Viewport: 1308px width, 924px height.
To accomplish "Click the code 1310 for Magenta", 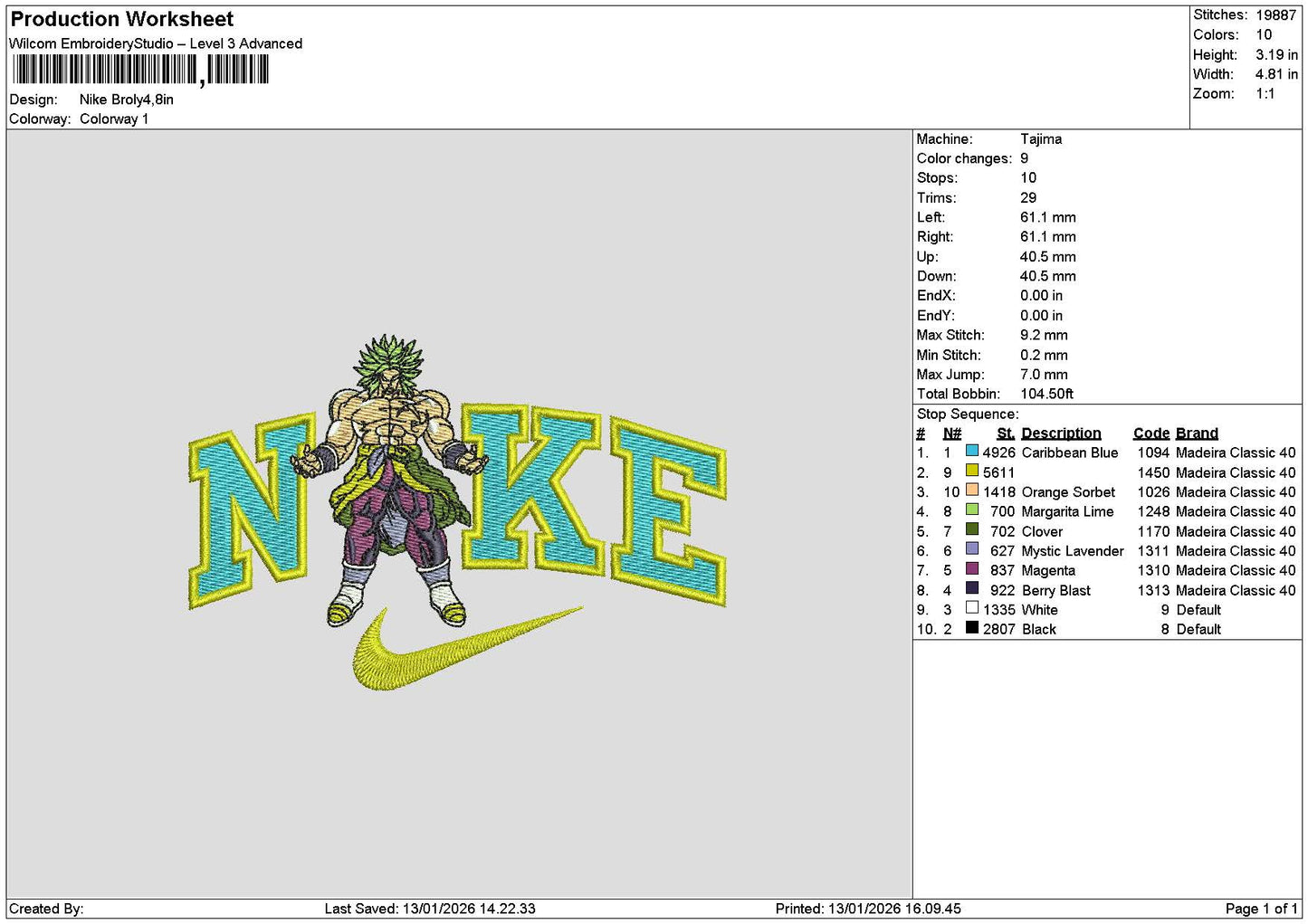I will [x=1153, y=571].
